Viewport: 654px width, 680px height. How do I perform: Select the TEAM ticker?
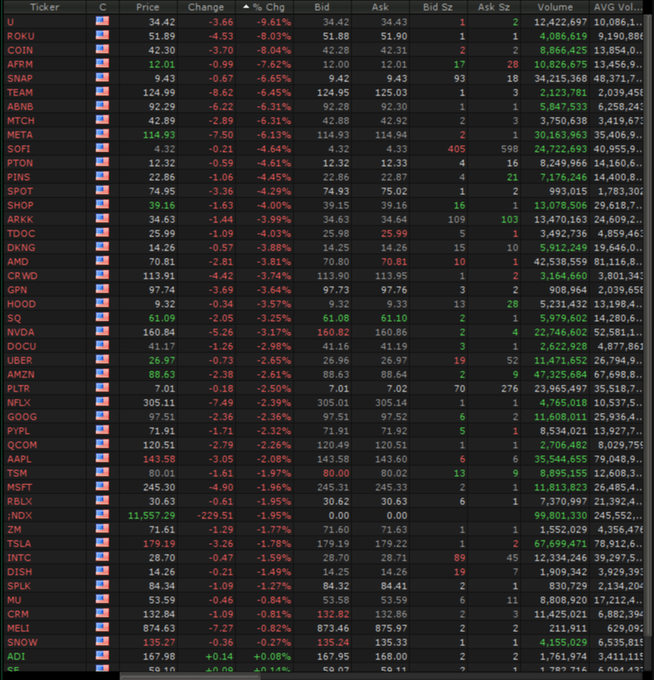pos(20,93)
